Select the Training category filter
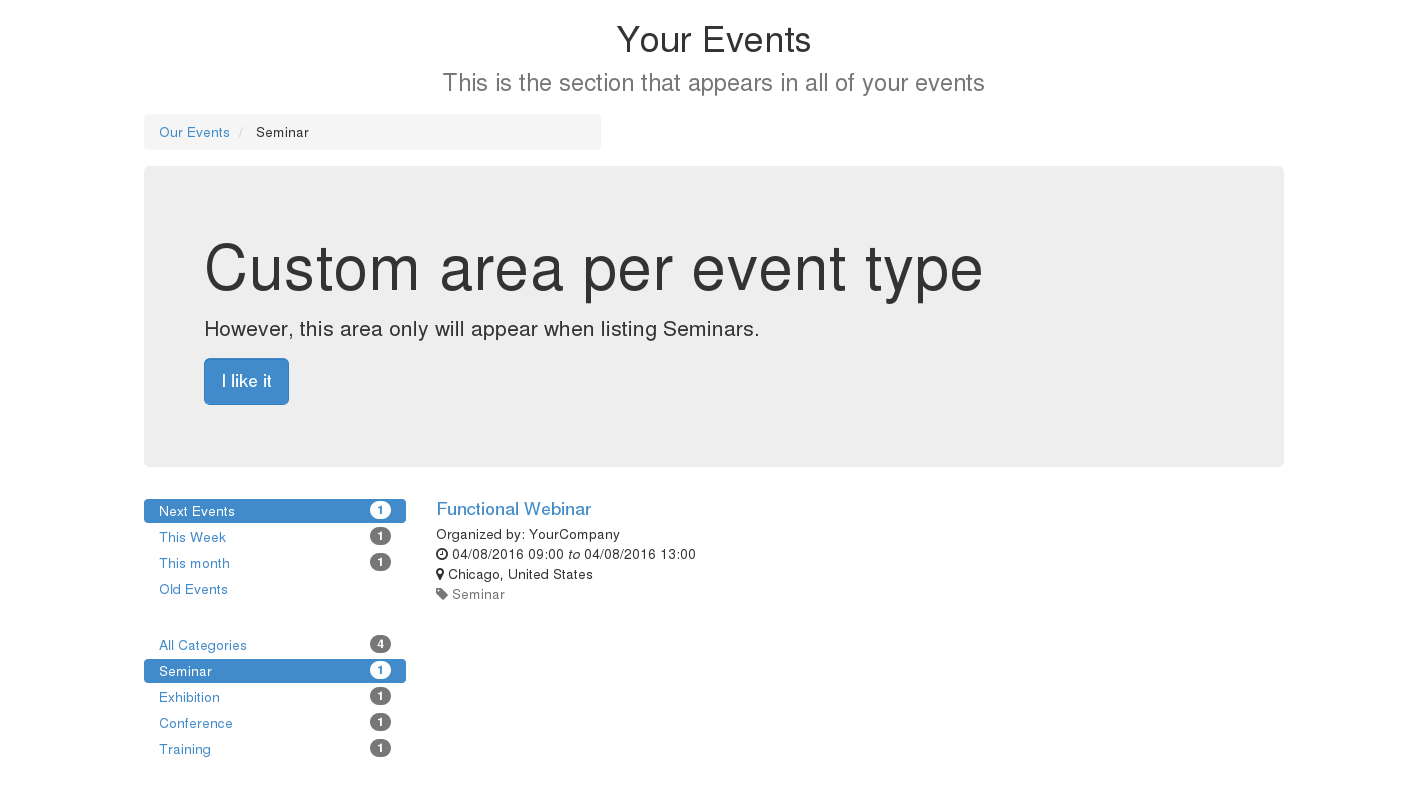 pos(185,749)
